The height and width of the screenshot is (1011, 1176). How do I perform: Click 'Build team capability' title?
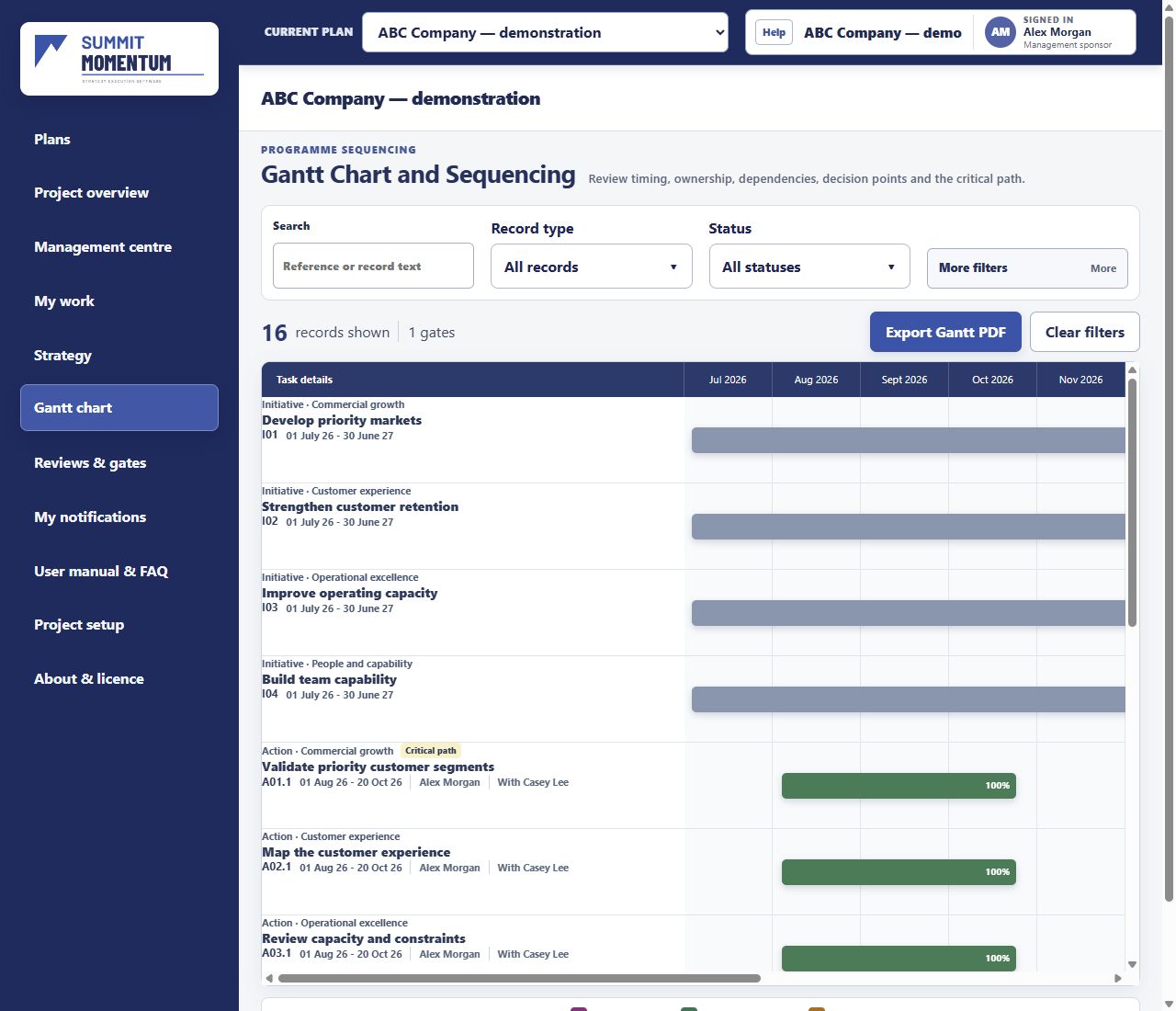[329, 679]
